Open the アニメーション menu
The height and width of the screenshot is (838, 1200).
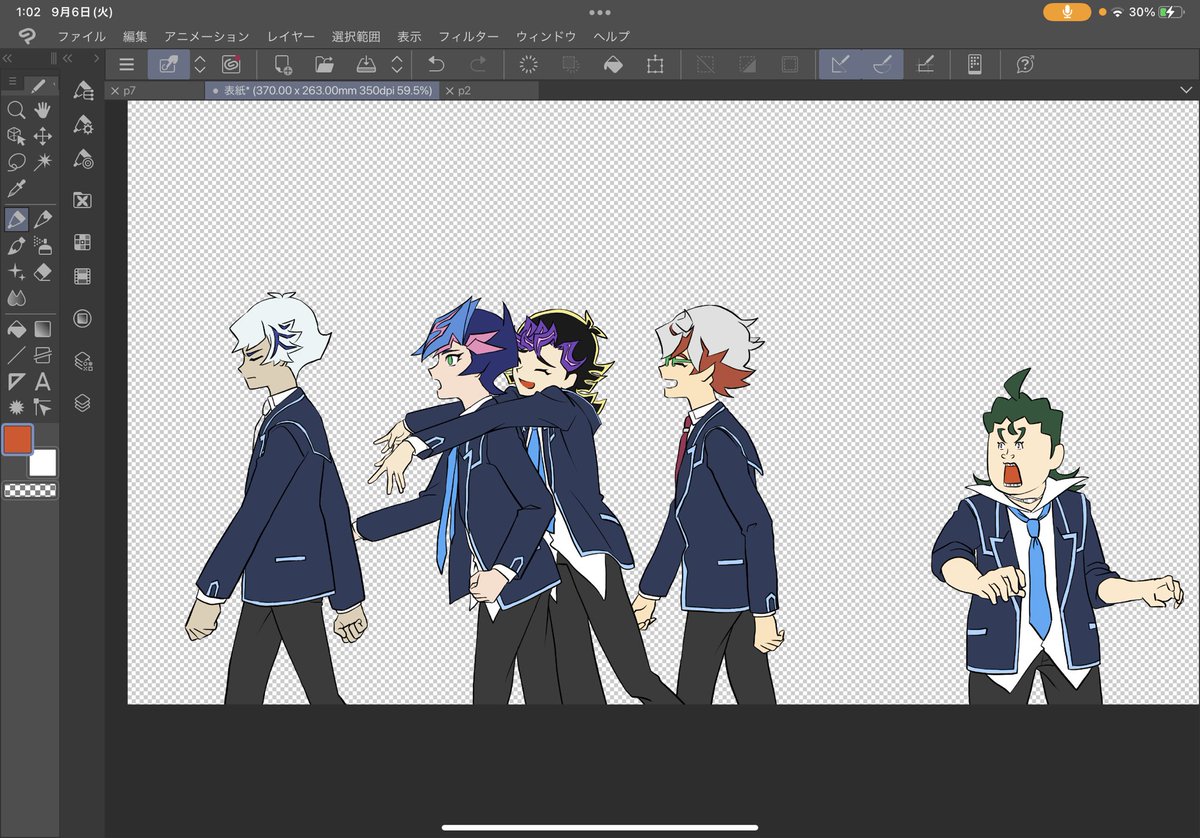207,36
